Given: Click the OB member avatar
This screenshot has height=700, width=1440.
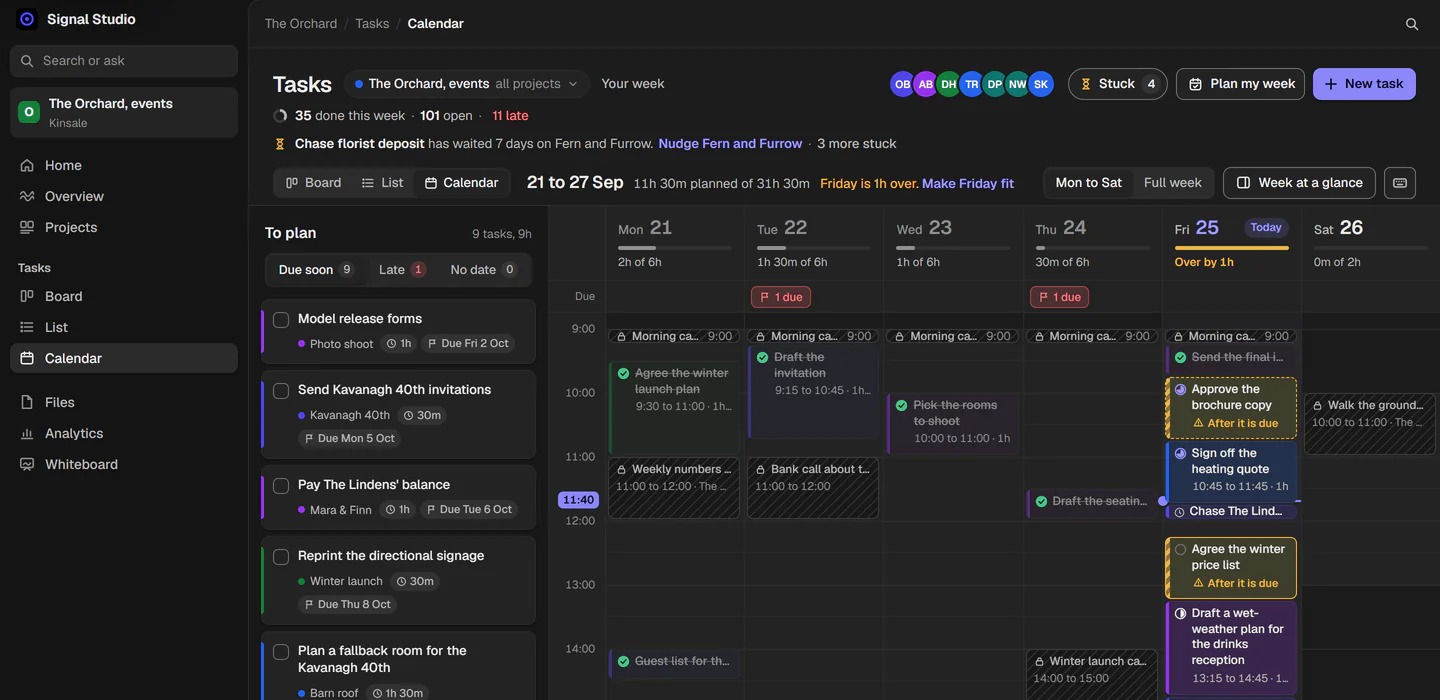Looking at the screenshot, I should click(x=902, y=84).
